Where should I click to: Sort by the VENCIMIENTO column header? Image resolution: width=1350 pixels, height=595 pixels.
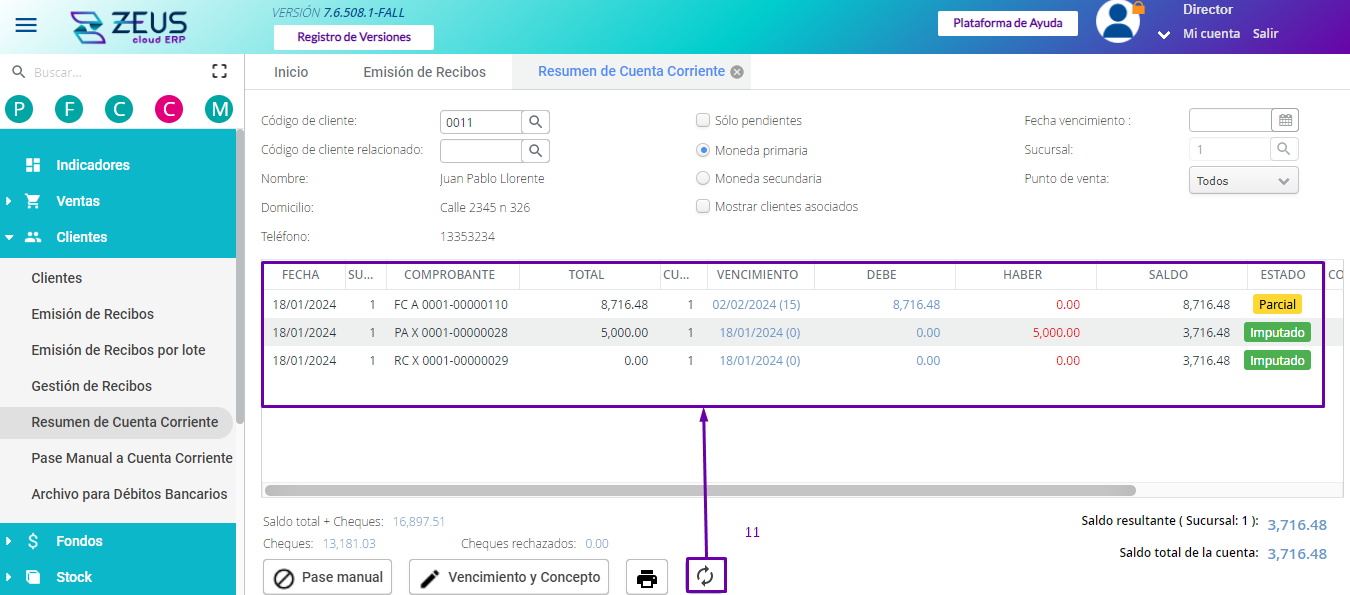758,275
